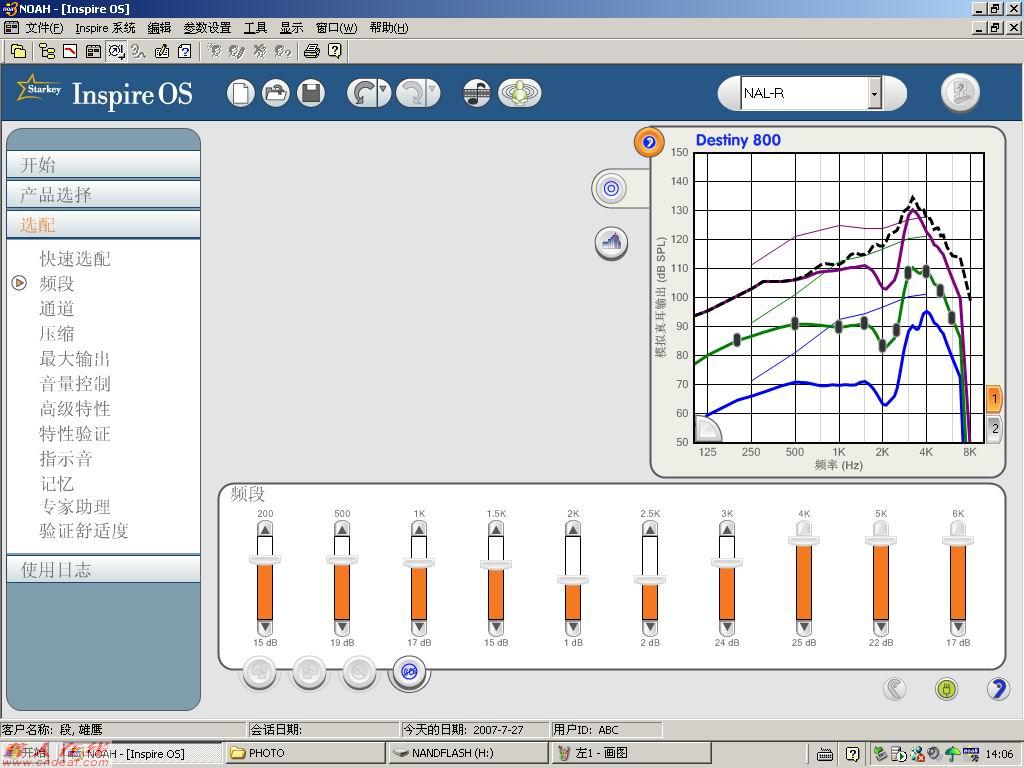Click the help button at header's right end
Viewport: 1024px width, 768px height.
[960, 92]
